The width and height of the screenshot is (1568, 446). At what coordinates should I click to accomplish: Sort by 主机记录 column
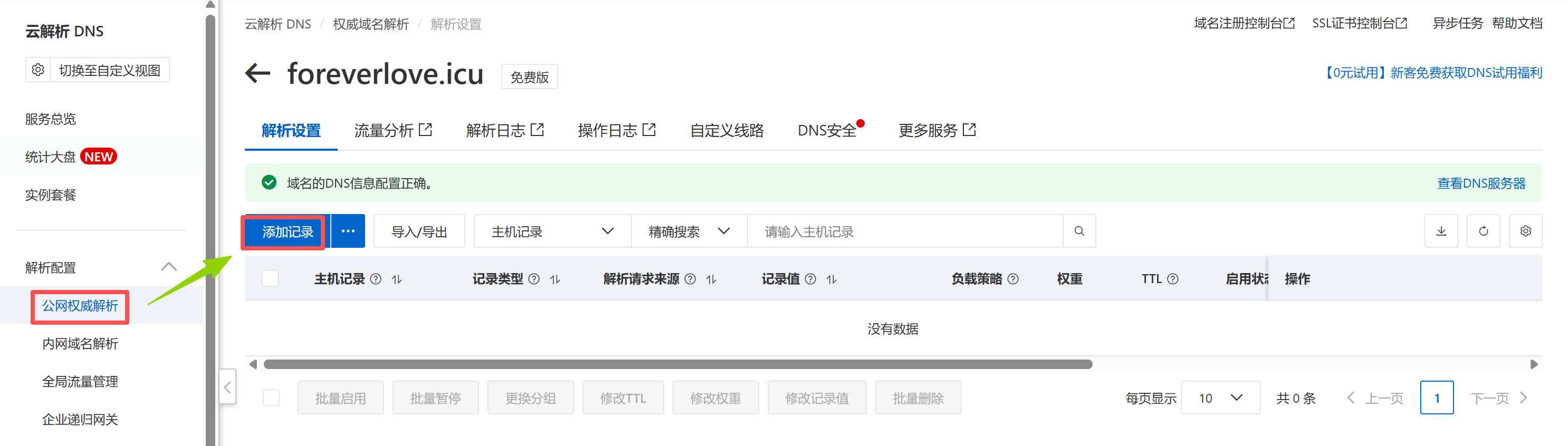pyautogui.click(x=397, y=279)
